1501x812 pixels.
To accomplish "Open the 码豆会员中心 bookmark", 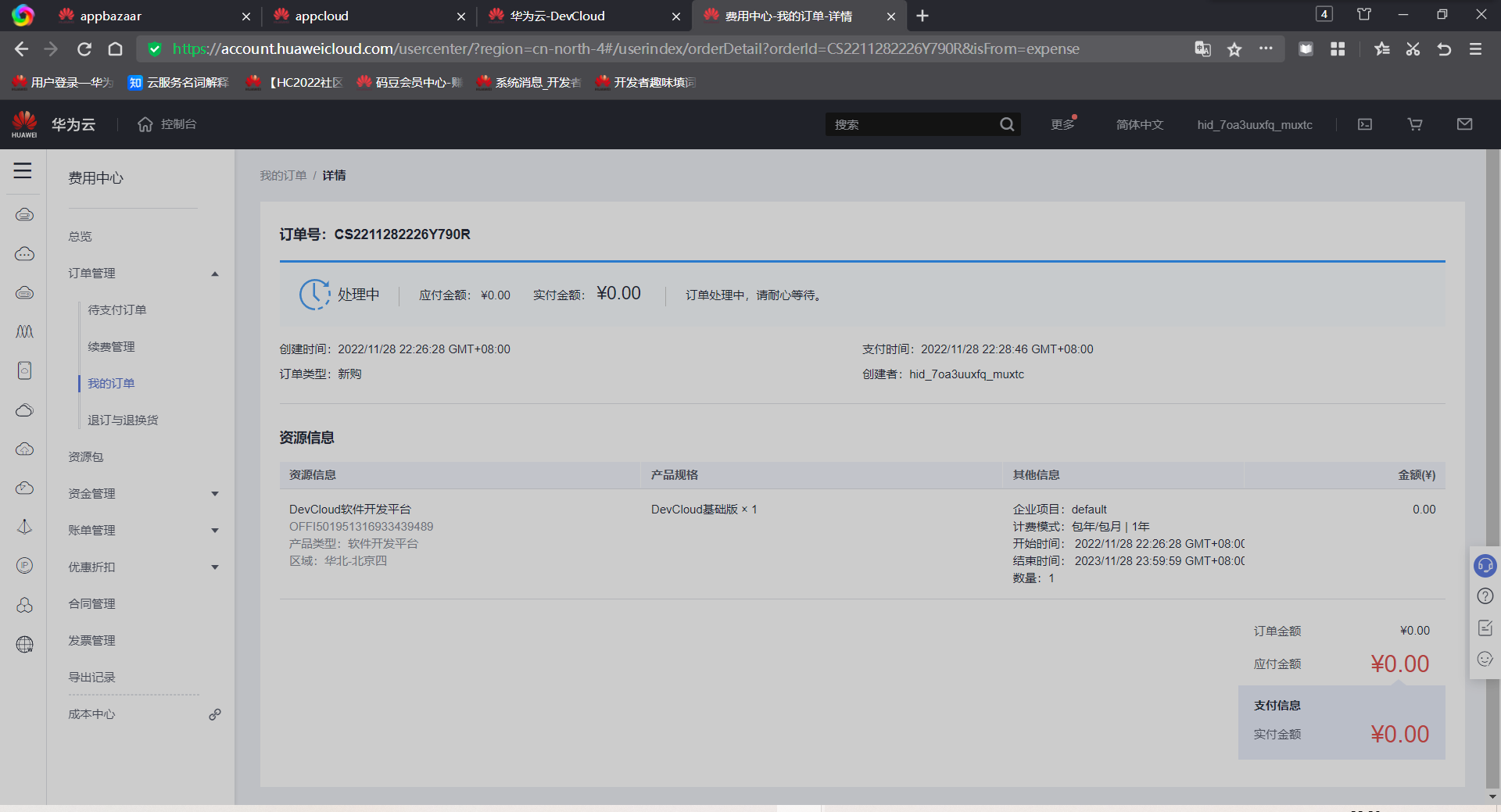I will pyautogui.click(x=410, y=82).
